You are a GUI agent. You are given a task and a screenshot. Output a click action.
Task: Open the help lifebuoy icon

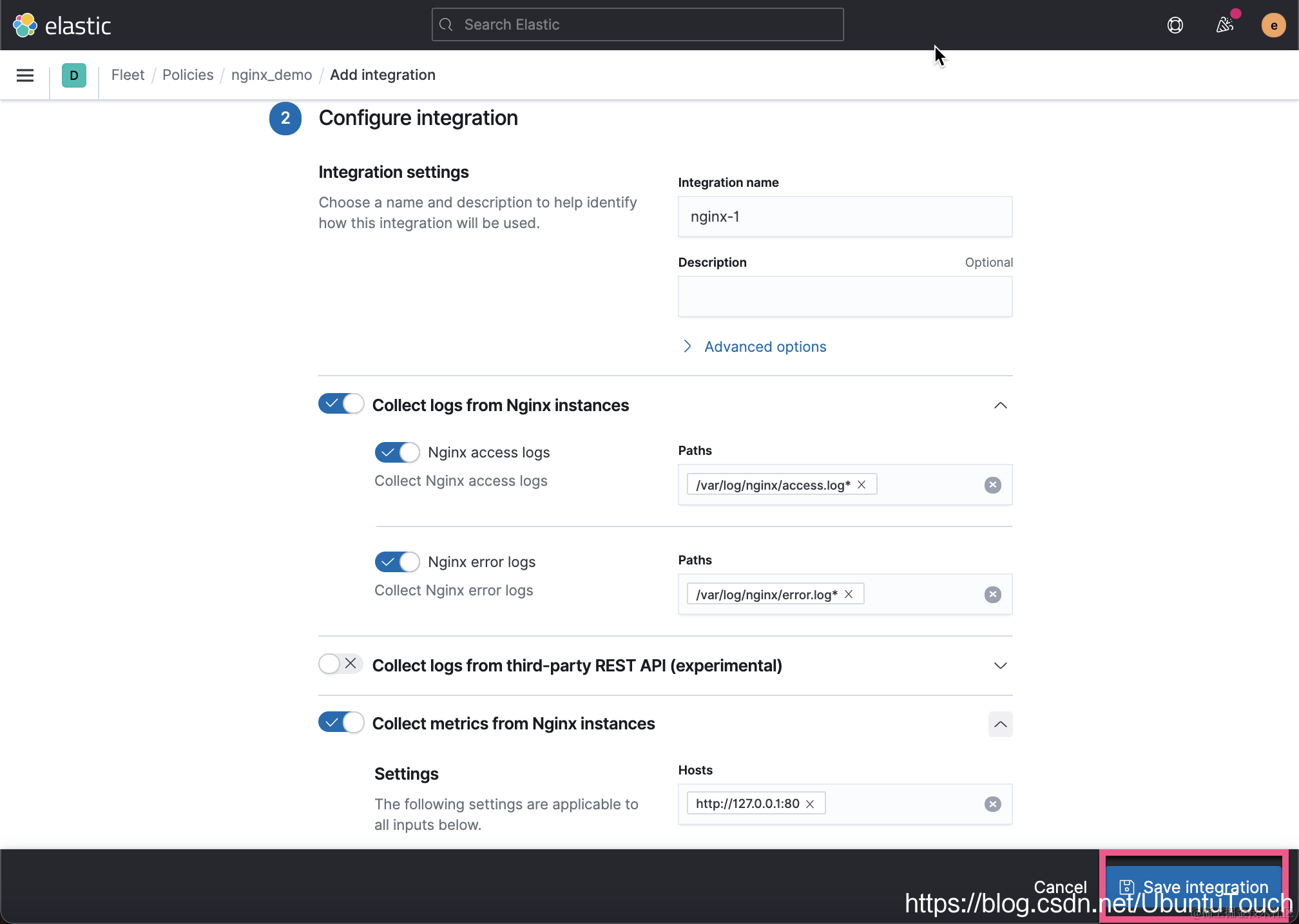[x=1175, y=25]
